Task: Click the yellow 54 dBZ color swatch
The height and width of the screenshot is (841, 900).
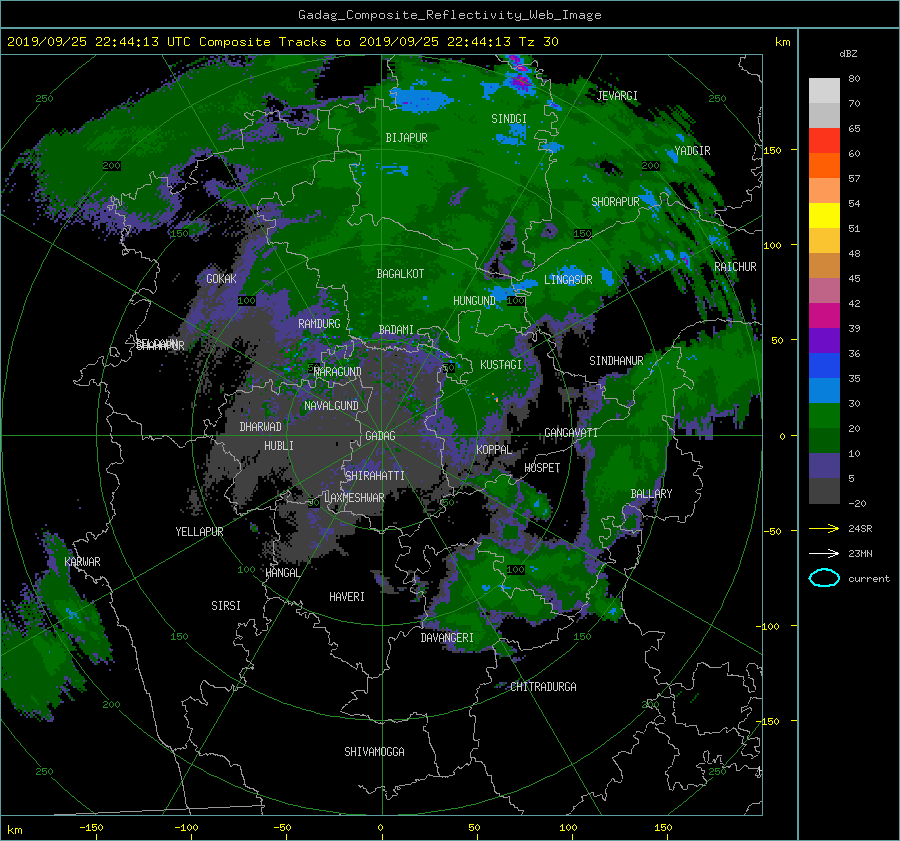Action: [824, 215]
